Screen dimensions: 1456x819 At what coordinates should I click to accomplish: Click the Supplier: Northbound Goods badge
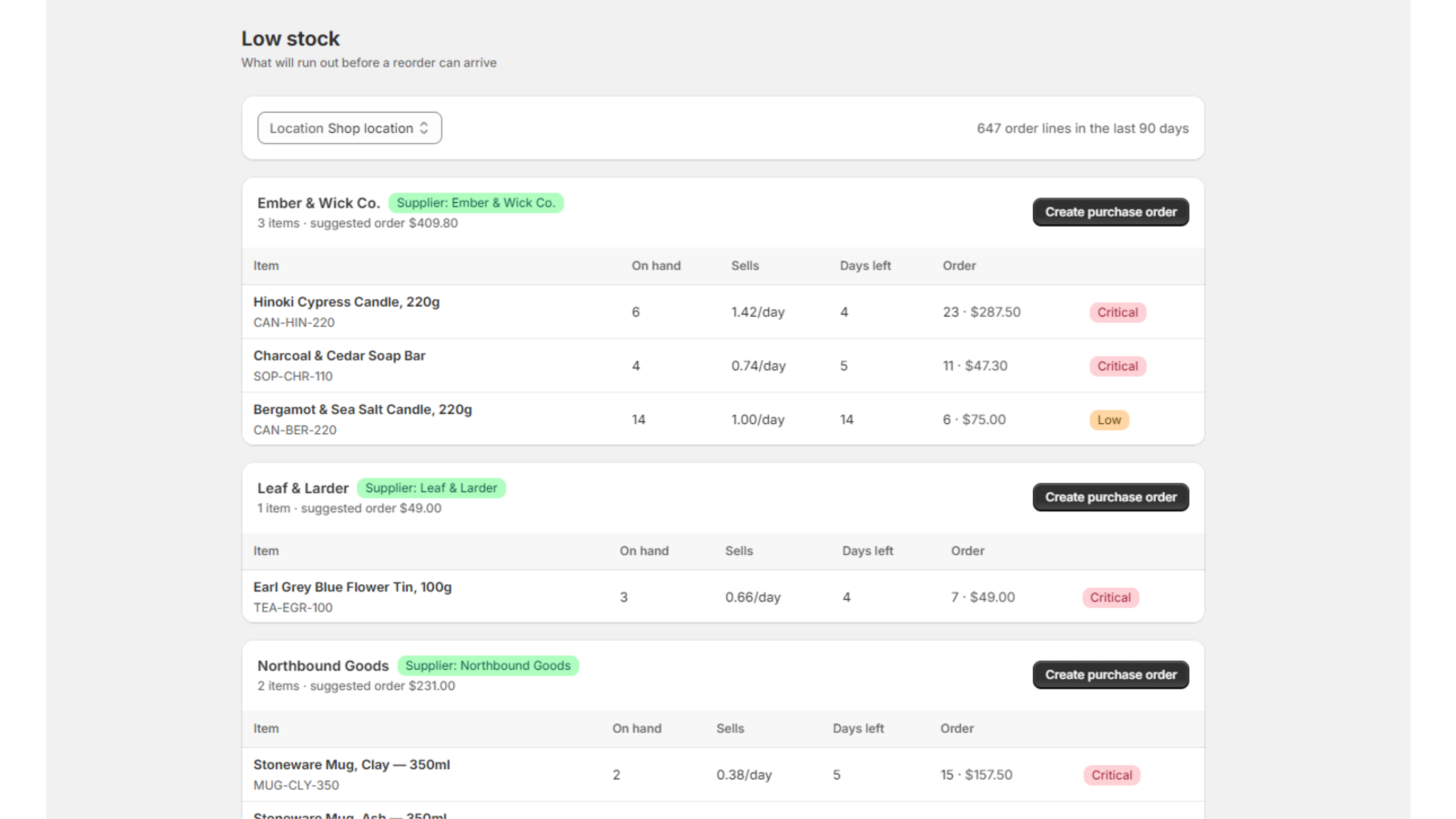pos(488,665)
